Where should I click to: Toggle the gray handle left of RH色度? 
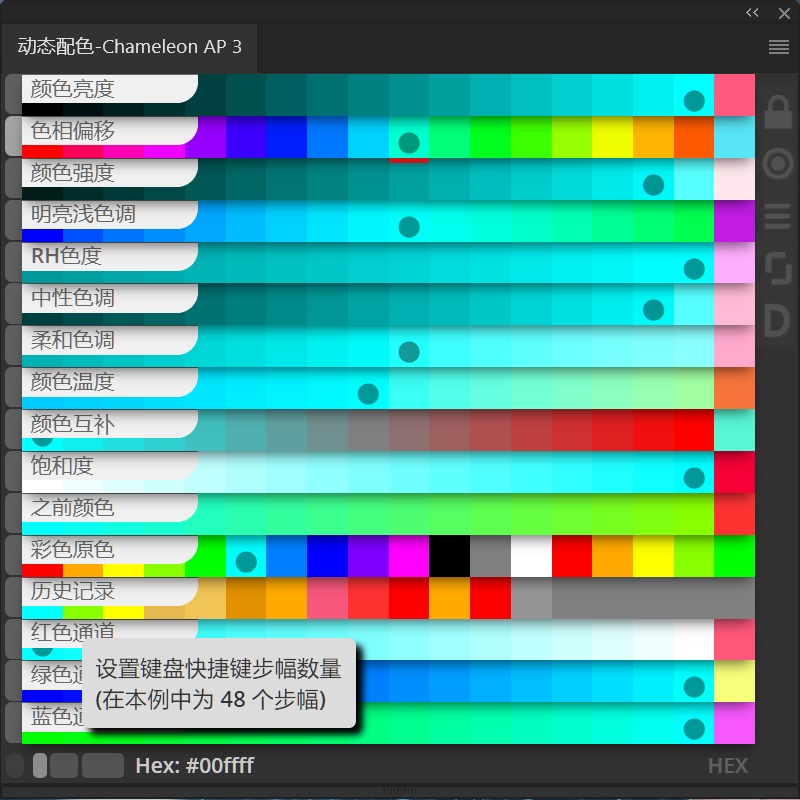tap(13, 262)
